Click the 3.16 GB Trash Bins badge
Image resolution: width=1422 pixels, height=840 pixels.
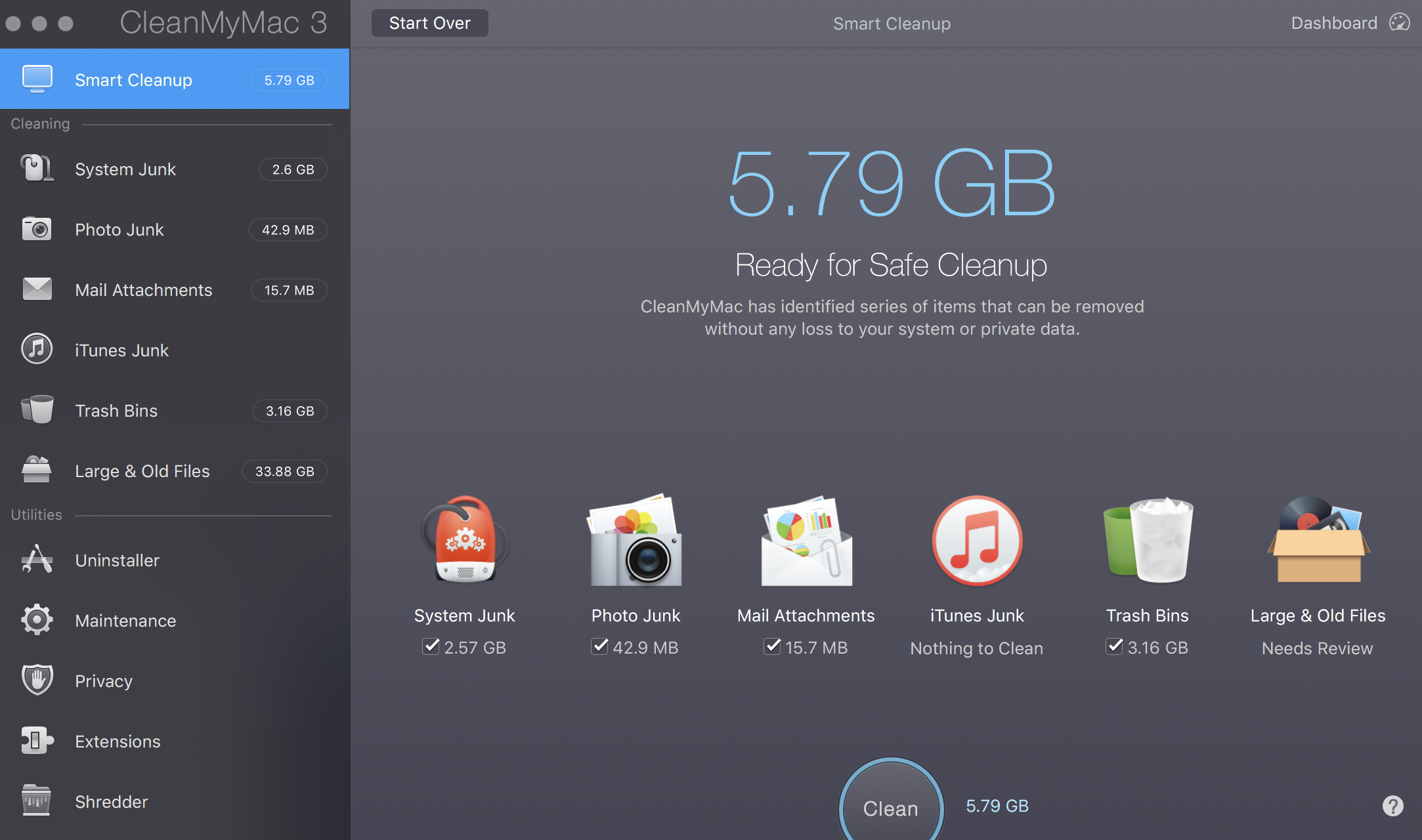(x=290, y=411)
